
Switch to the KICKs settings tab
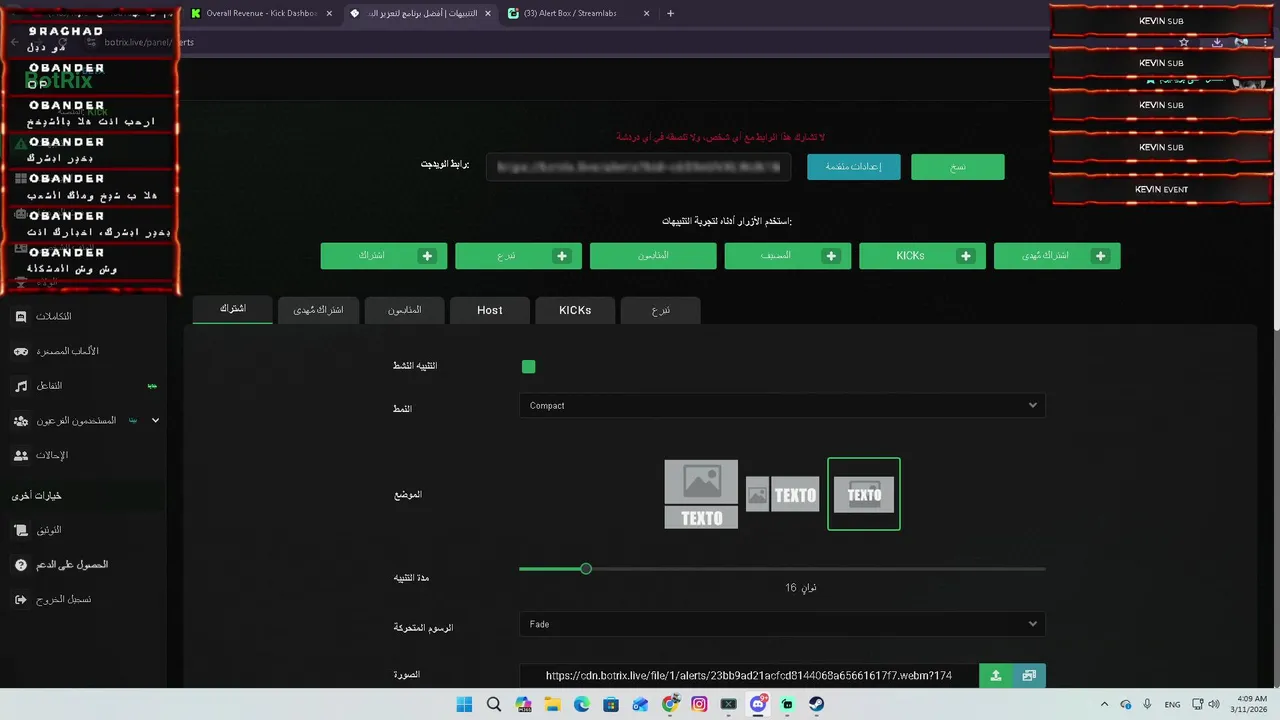click(x=575, y=310)
